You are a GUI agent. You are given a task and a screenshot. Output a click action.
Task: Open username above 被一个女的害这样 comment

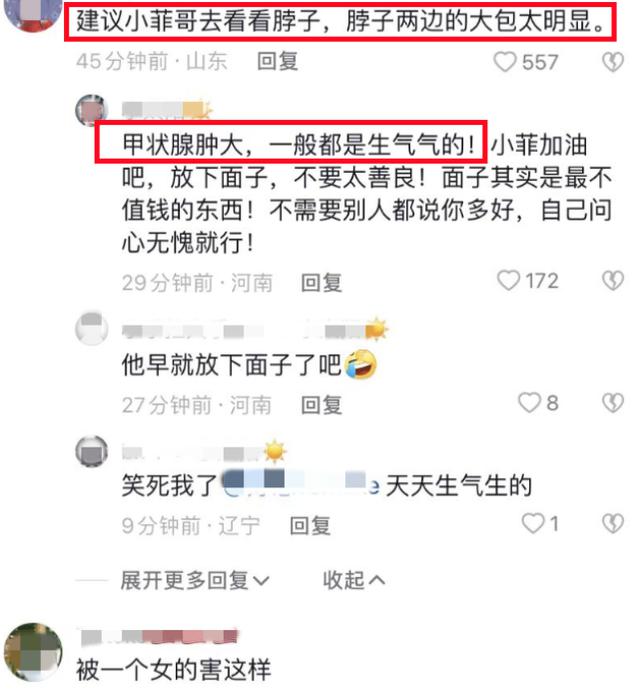160,636
